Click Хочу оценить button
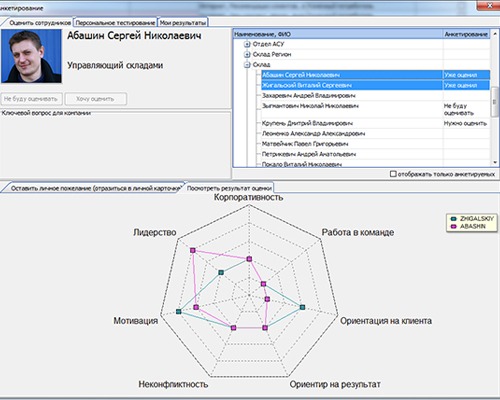This screenshot has width=500, height=400. click(96, 99)
